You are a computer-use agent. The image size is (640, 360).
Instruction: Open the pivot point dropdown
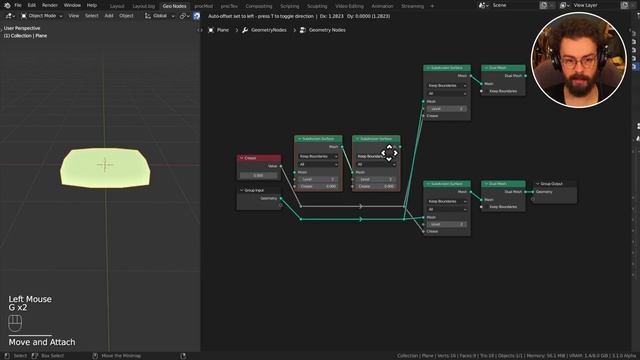(x=184, y=16)
